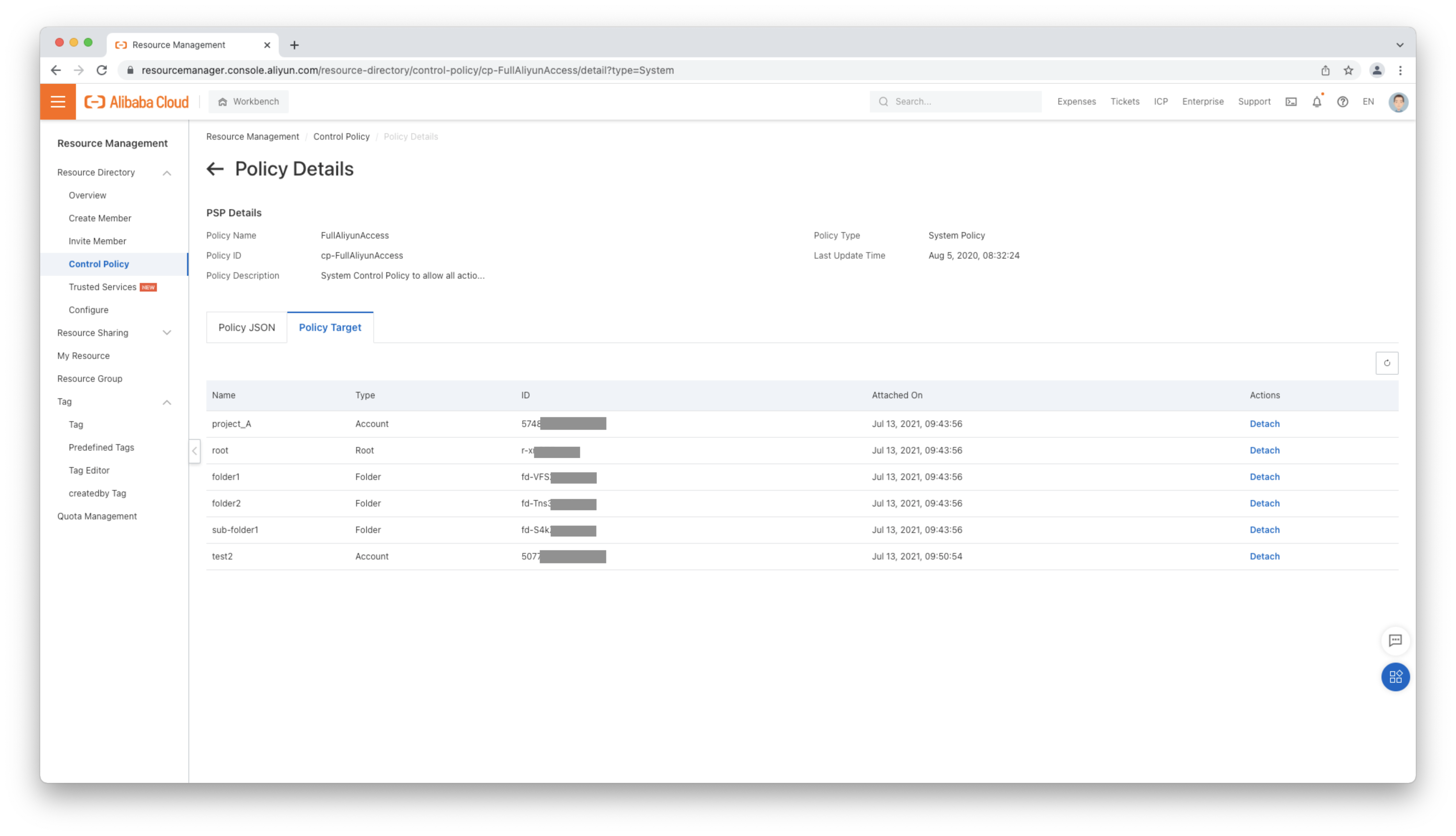
Task: Collapse the Tag sidebar section
Action: 167,402
